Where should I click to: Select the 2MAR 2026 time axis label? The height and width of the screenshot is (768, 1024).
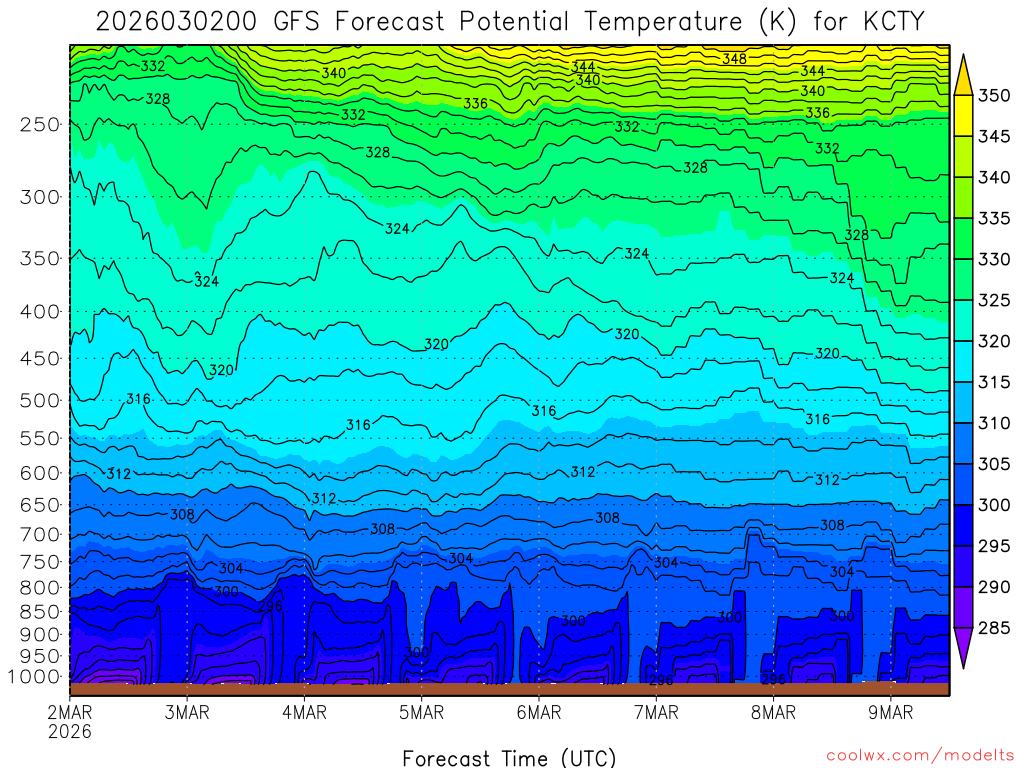(70, 721)
